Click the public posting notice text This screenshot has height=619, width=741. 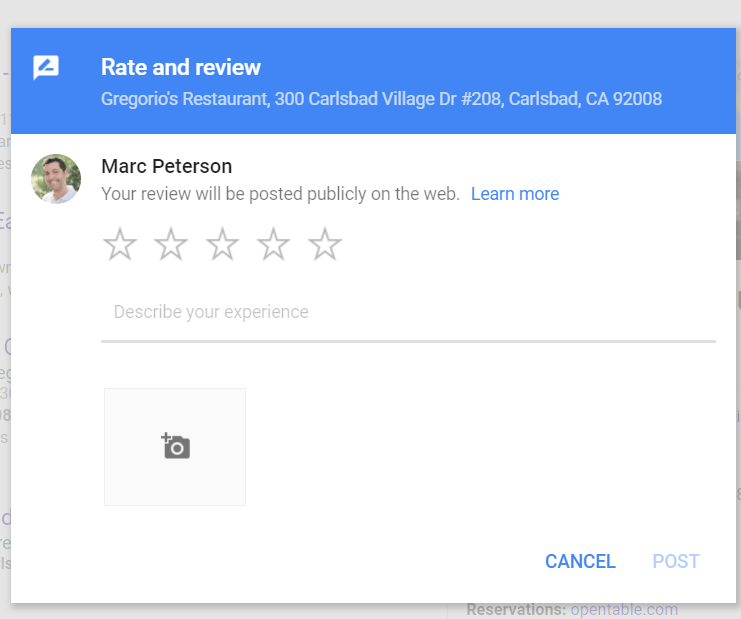280,194
